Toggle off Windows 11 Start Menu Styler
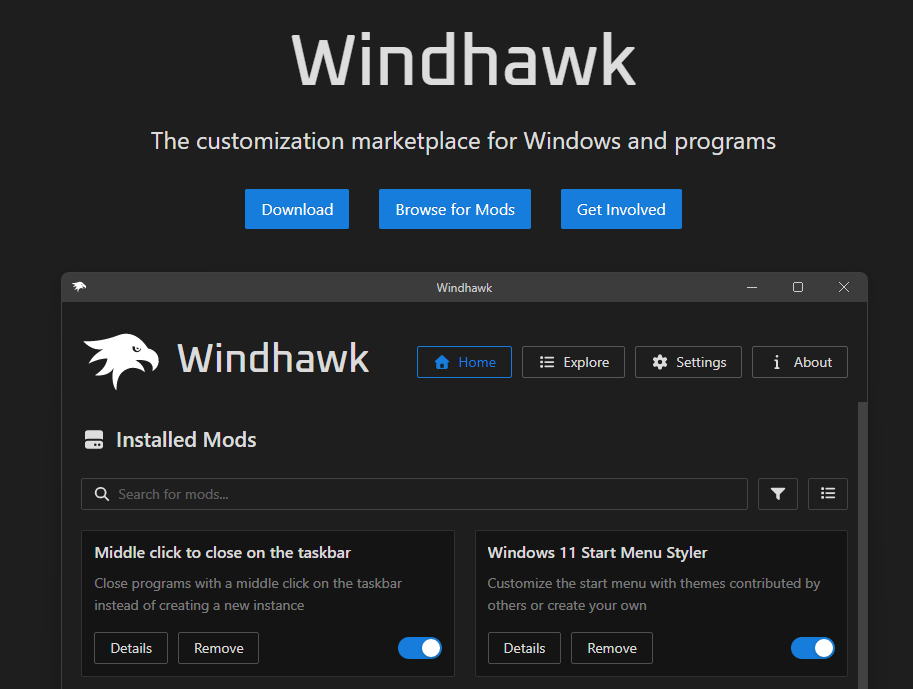The width and height of the screenshot is (913, 689). click(x=813, y=648)
